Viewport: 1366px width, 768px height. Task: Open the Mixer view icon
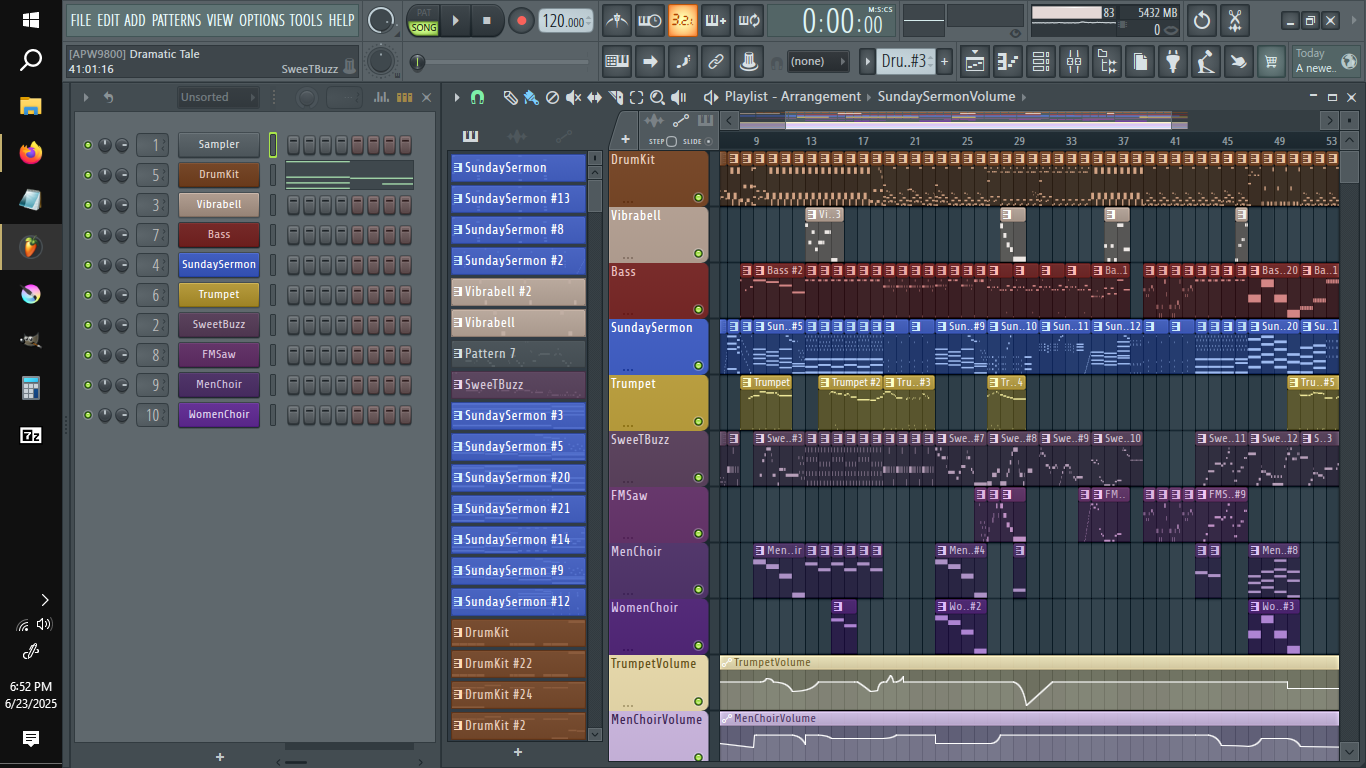click(x=1074, y=62)
